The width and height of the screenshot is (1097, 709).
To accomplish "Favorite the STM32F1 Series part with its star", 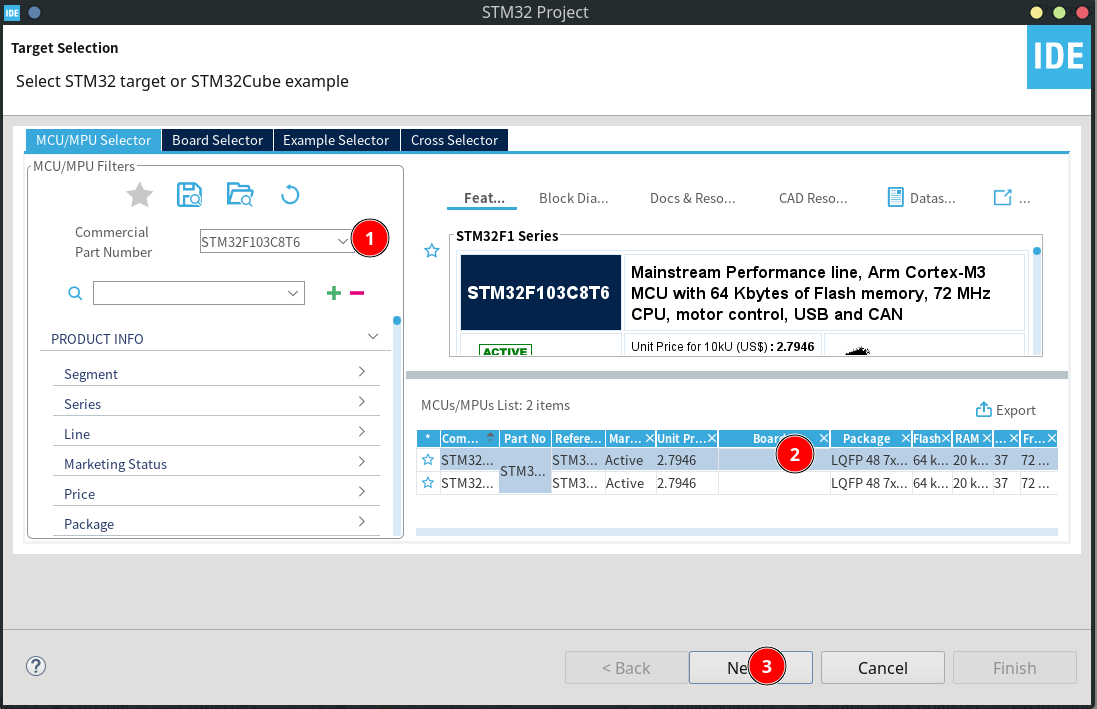I will 432,251.
